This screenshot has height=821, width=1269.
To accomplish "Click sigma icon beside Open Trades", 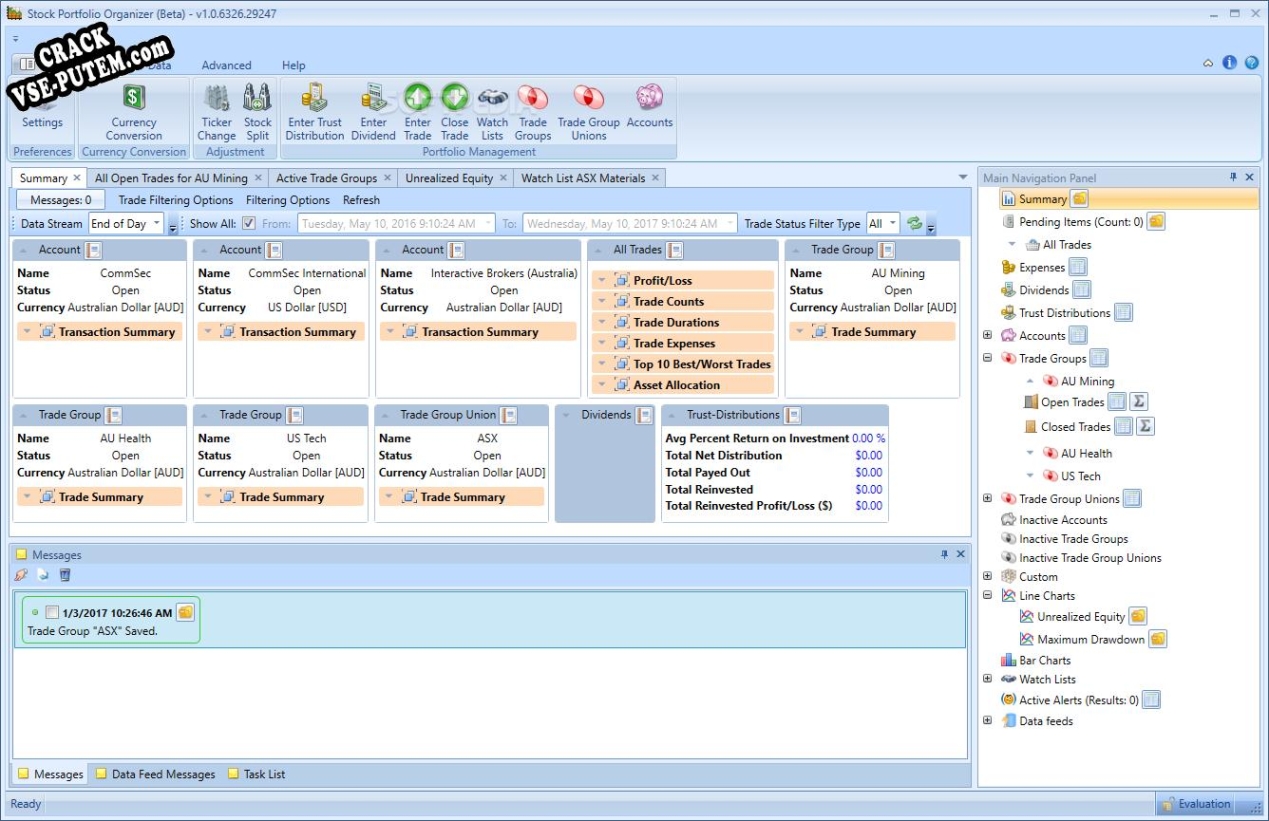I will pos(1139,402).
